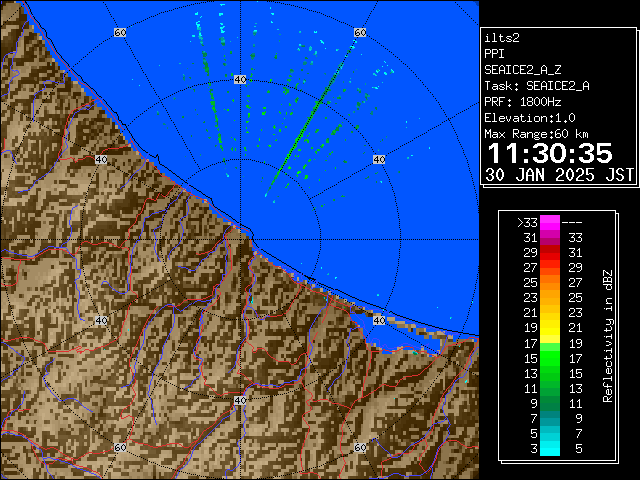
Task: Click the 'Max Range:60 km' line
Action: pyautogui.click(x=536, y=134)
